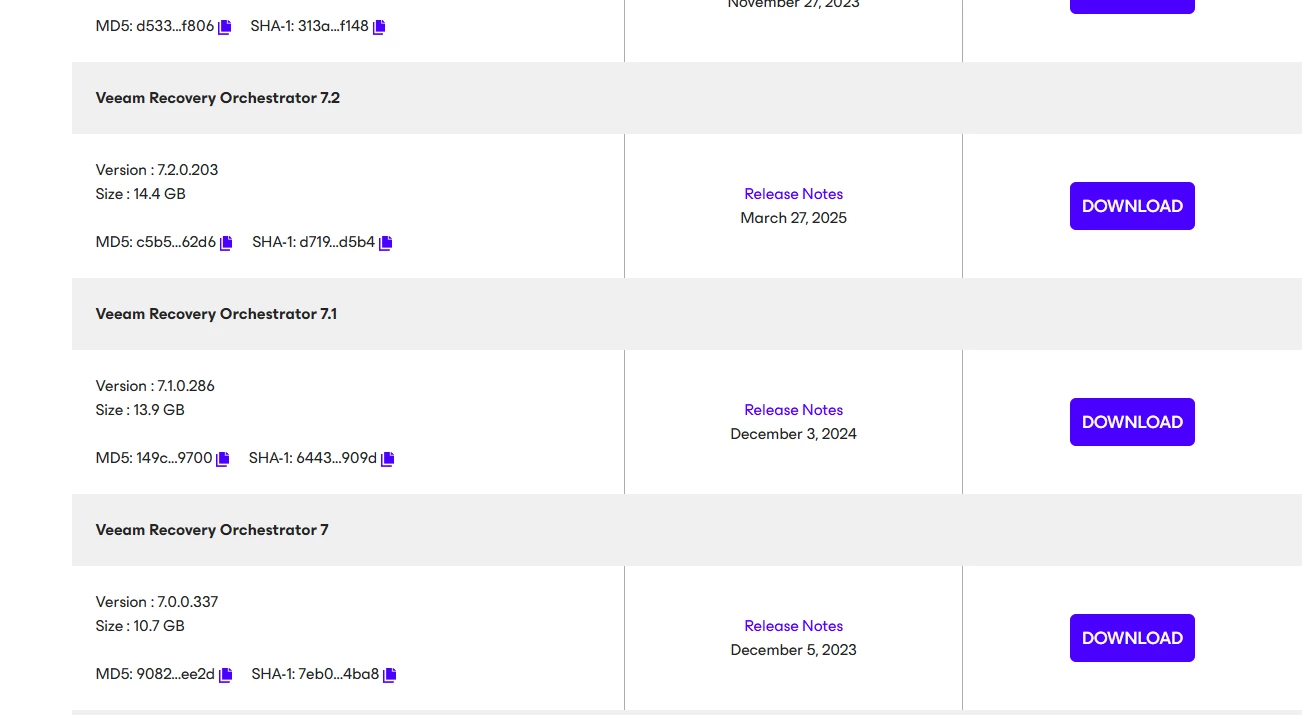1309x715 pixels.
Task: Select the Veeam Recovery Orchestrator 7.2 heading
Action: coord(218,98)
